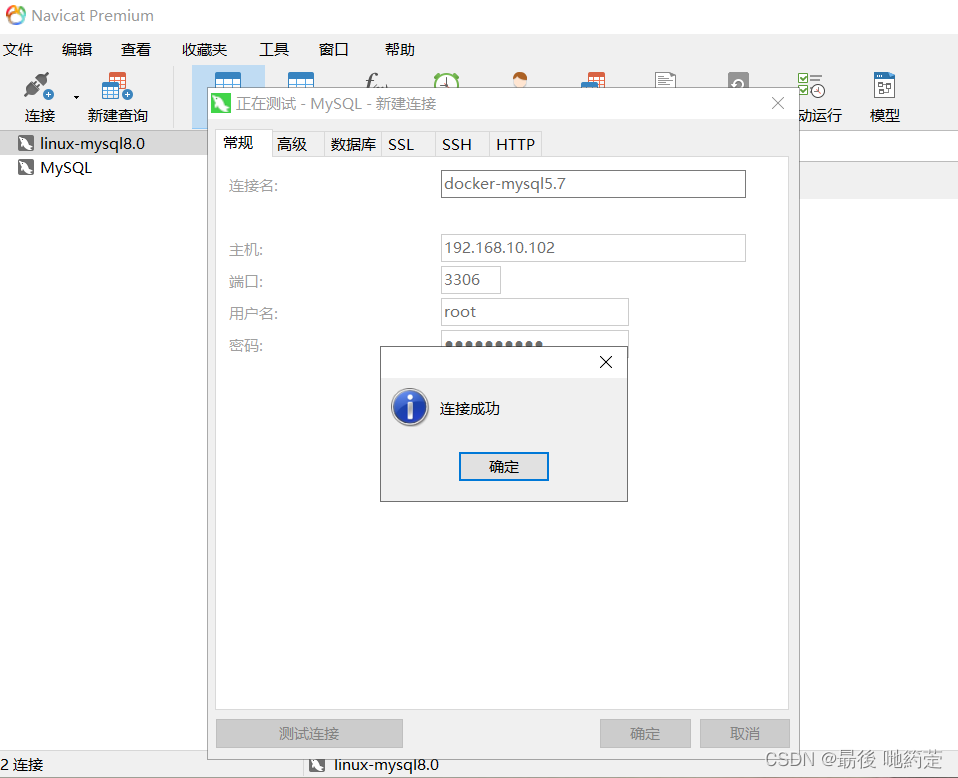Confirm the 连接成功 message with 确定
The width and height of the screenshot is (958, 778).
pyautogui.click(x=503, y=467)
